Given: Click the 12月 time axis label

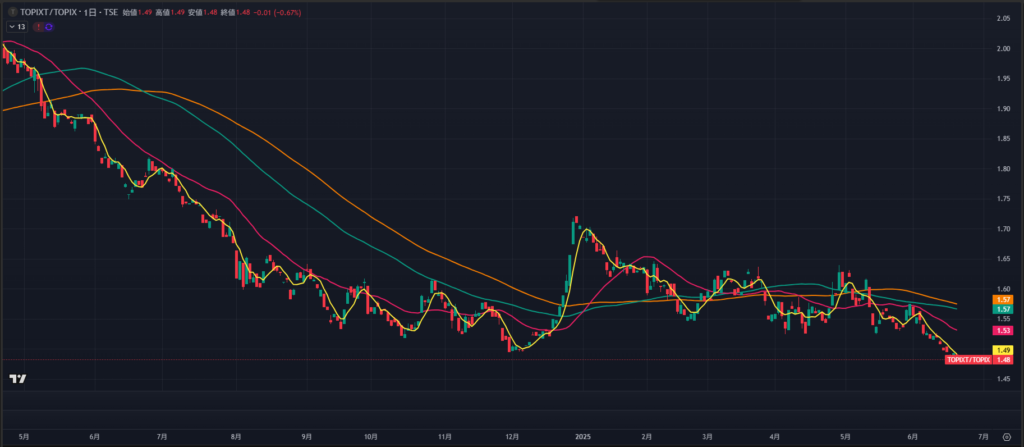Looking at the screenshot, I should tap(513, 437).
